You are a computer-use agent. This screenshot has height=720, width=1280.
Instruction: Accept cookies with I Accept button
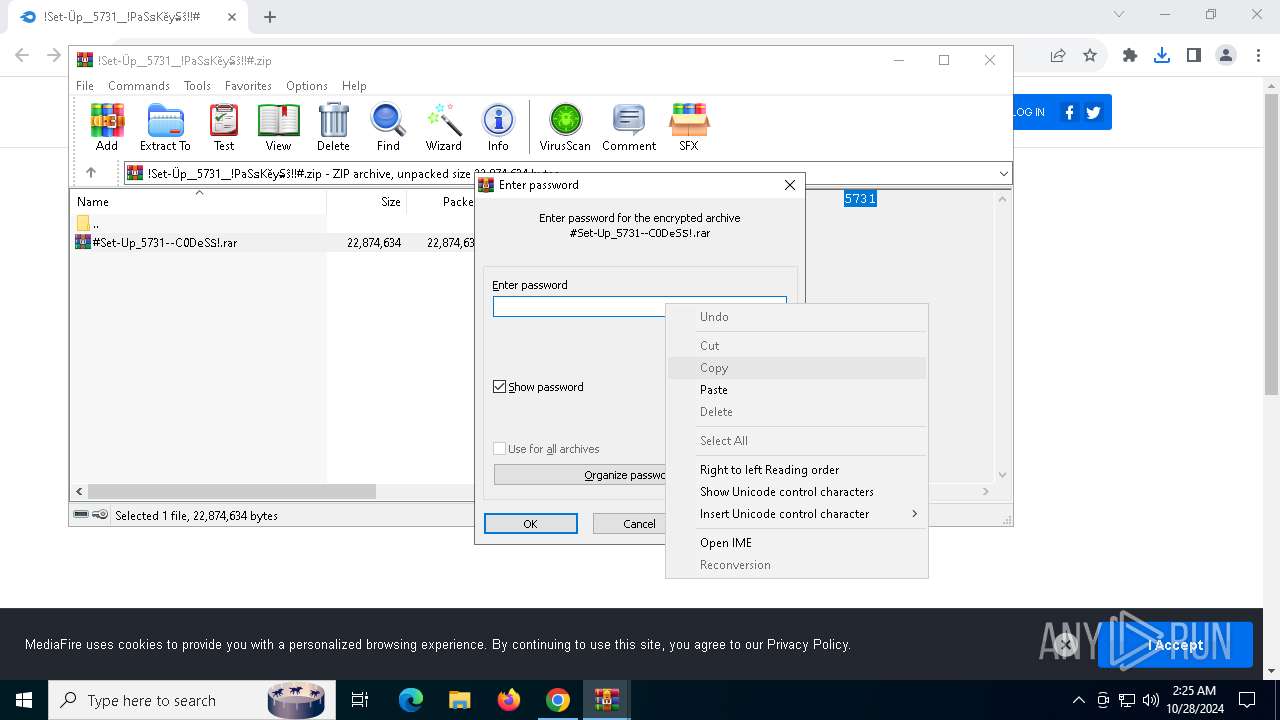pos(1175,645)
